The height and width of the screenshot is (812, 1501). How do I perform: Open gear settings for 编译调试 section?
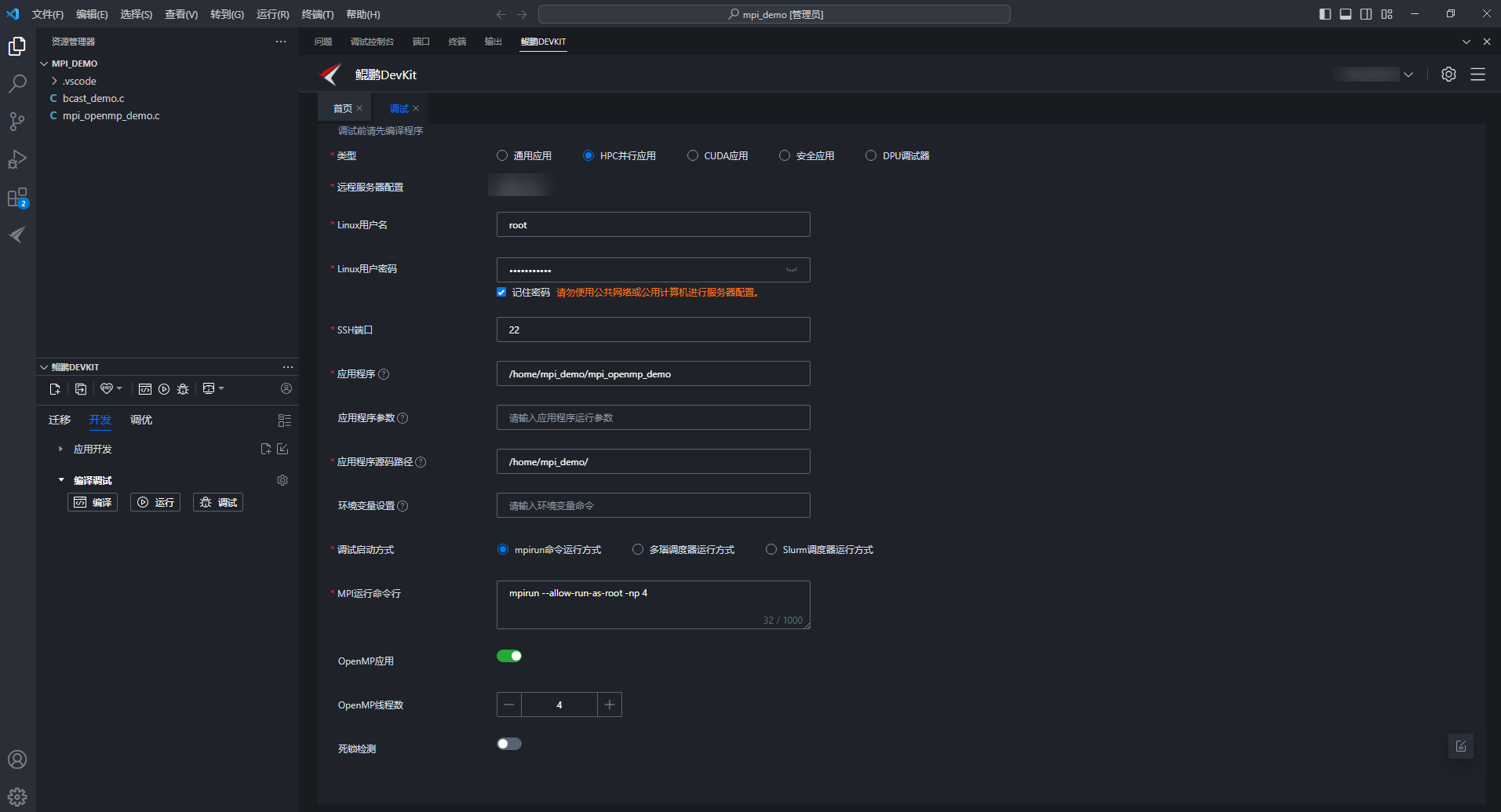(282, 480)
